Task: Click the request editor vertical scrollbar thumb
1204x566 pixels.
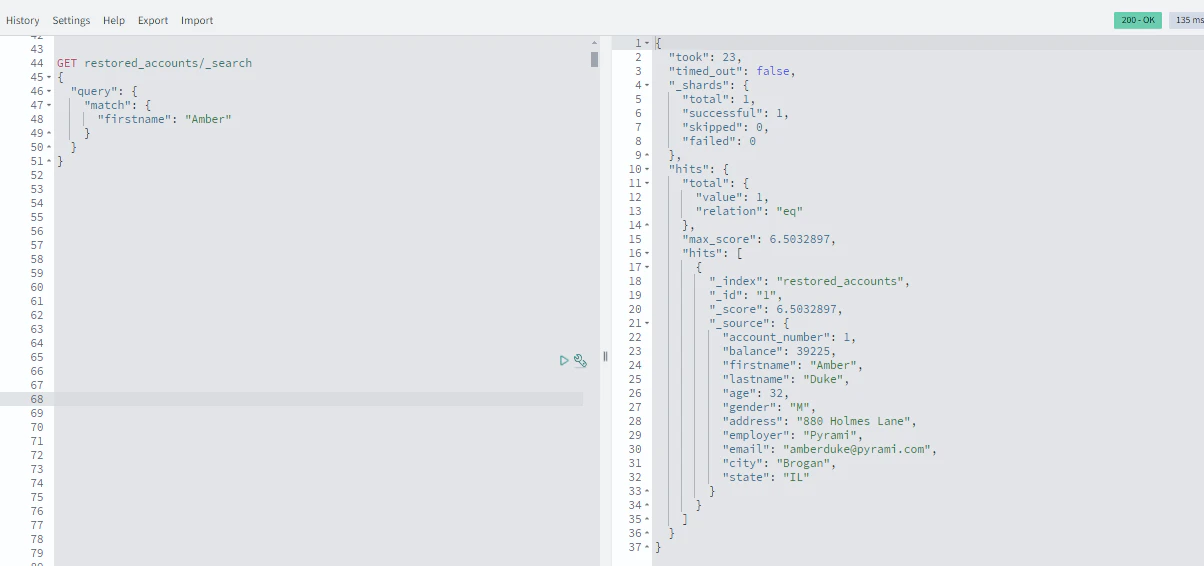Action: pyautogui.click(x=594, y=59)
